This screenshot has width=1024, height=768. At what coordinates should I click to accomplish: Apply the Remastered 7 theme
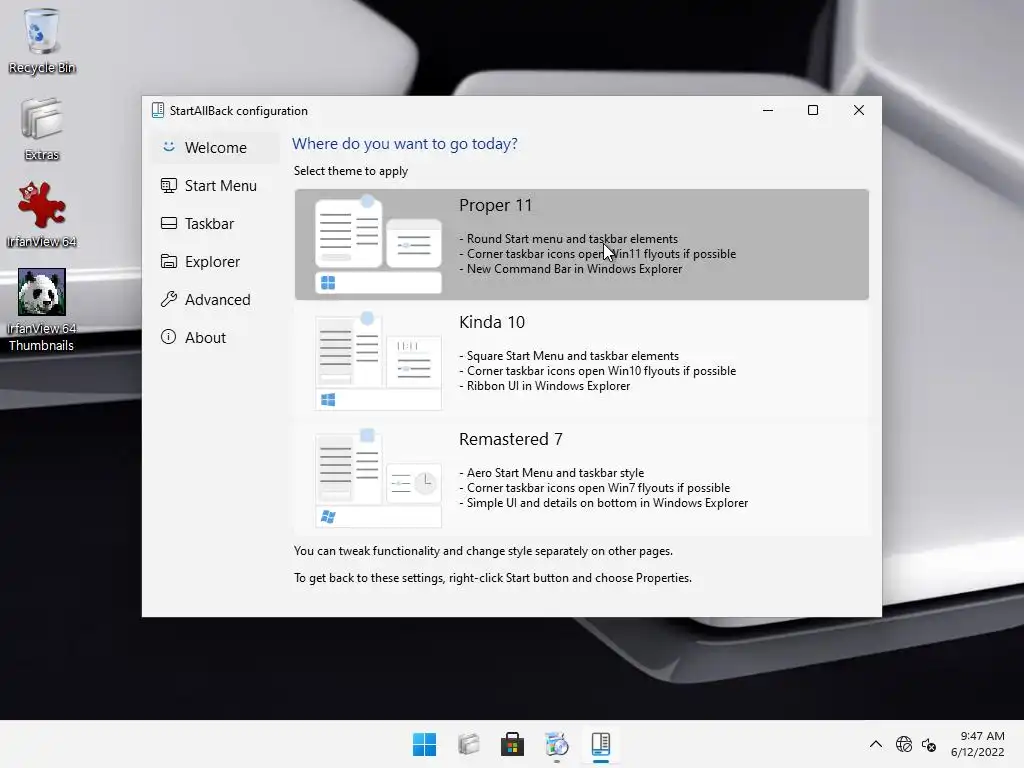coord(581,478)
